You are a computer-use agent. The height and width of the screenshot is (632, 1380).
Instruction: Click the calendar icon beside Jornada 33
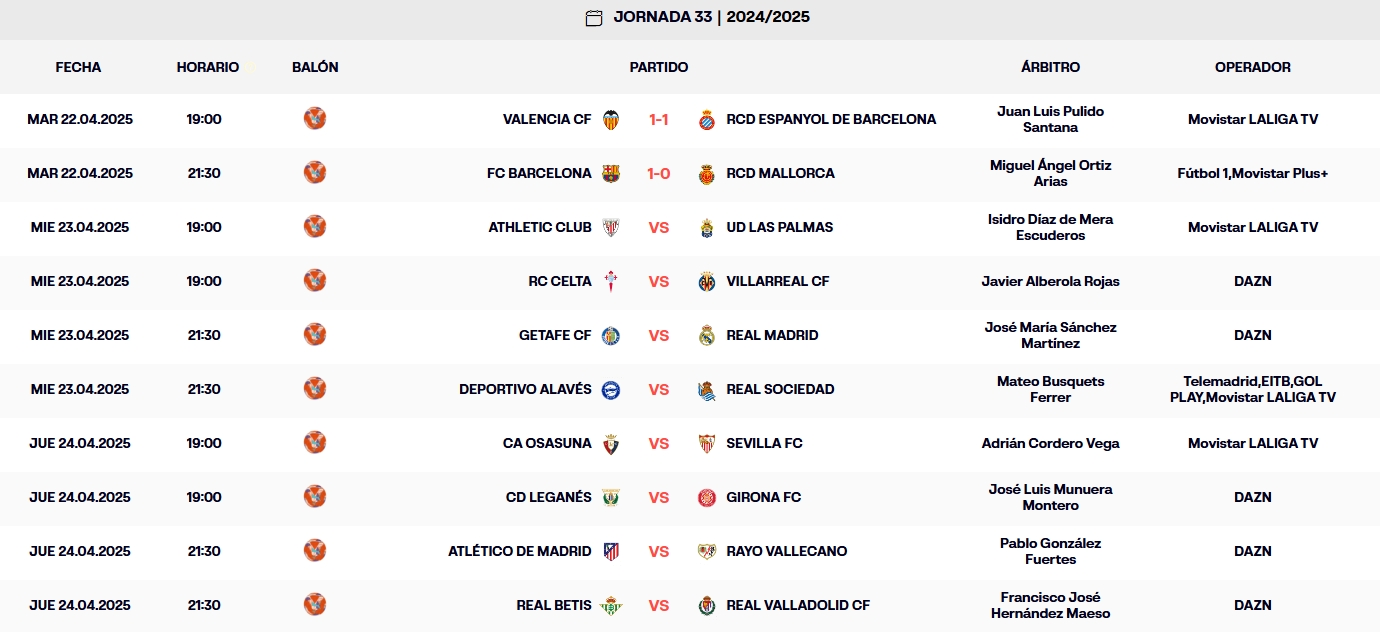click(x=594, y=18)
